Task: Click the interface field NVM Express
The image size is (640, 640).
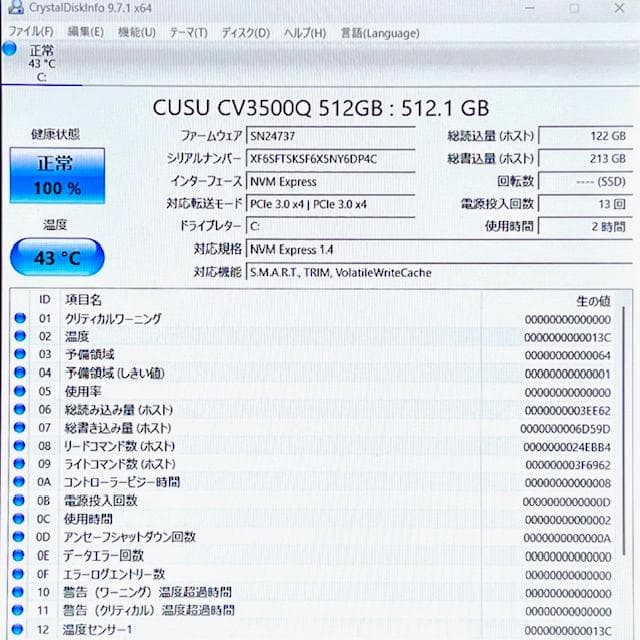Action: pos(331,182)
